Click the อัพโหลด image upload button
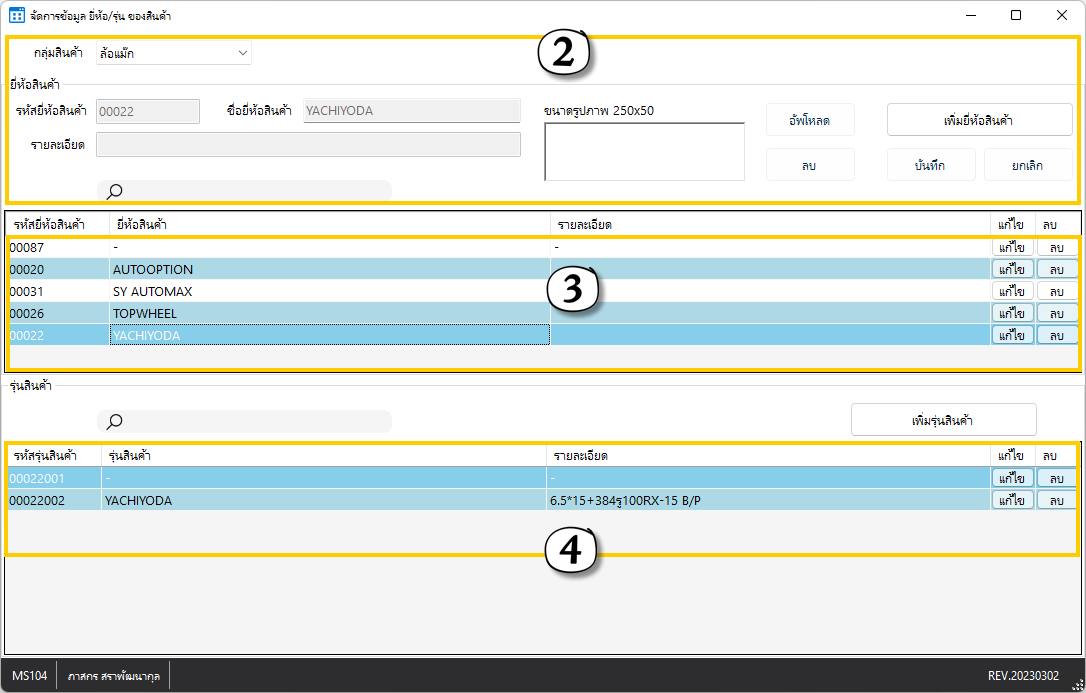 tap(809, 120)
